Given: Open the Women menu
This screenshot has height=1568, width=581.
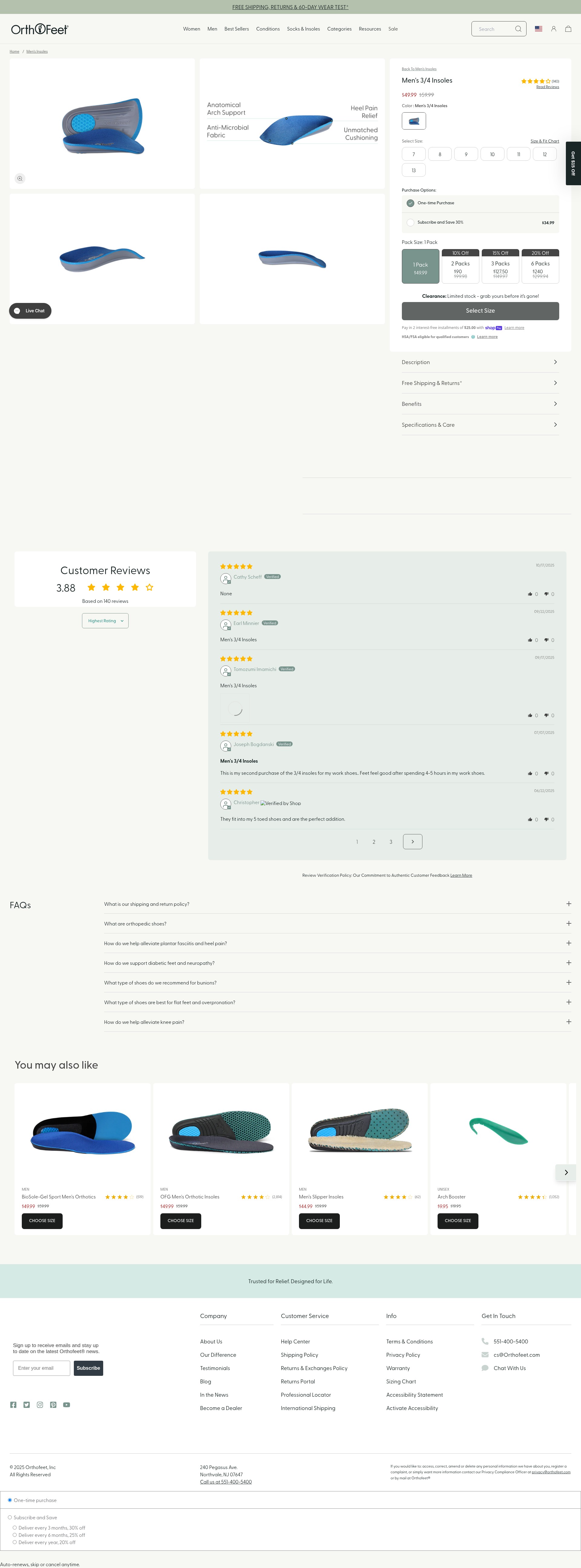Looking at the screenshot, I should [x=192, y=29].
